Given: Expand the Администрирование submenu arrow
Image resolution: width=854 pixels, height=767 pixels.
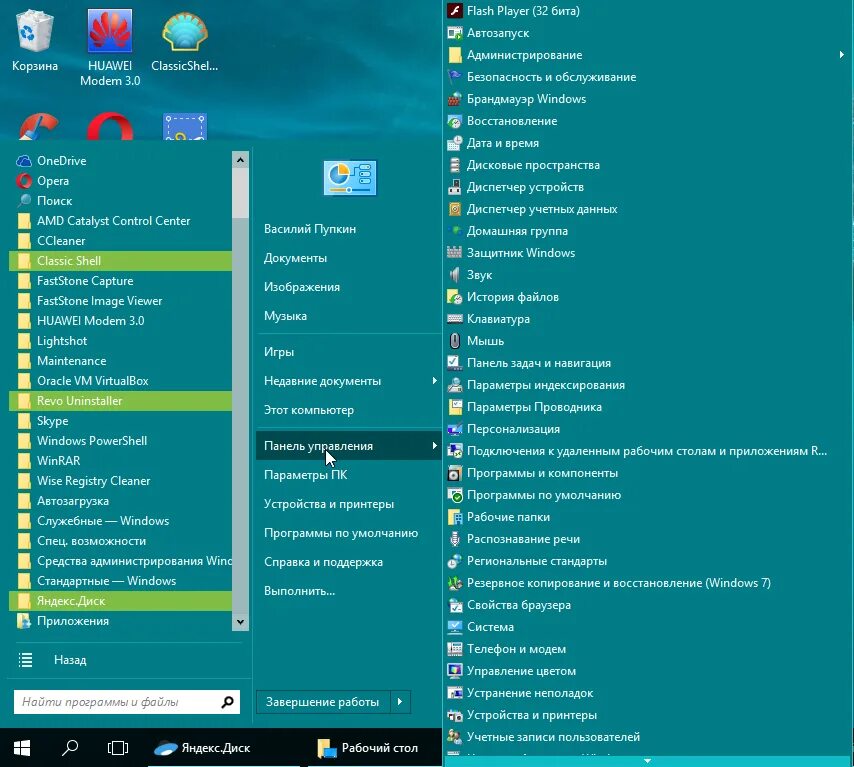Looking at the screenshot, I should click(841, 54).
